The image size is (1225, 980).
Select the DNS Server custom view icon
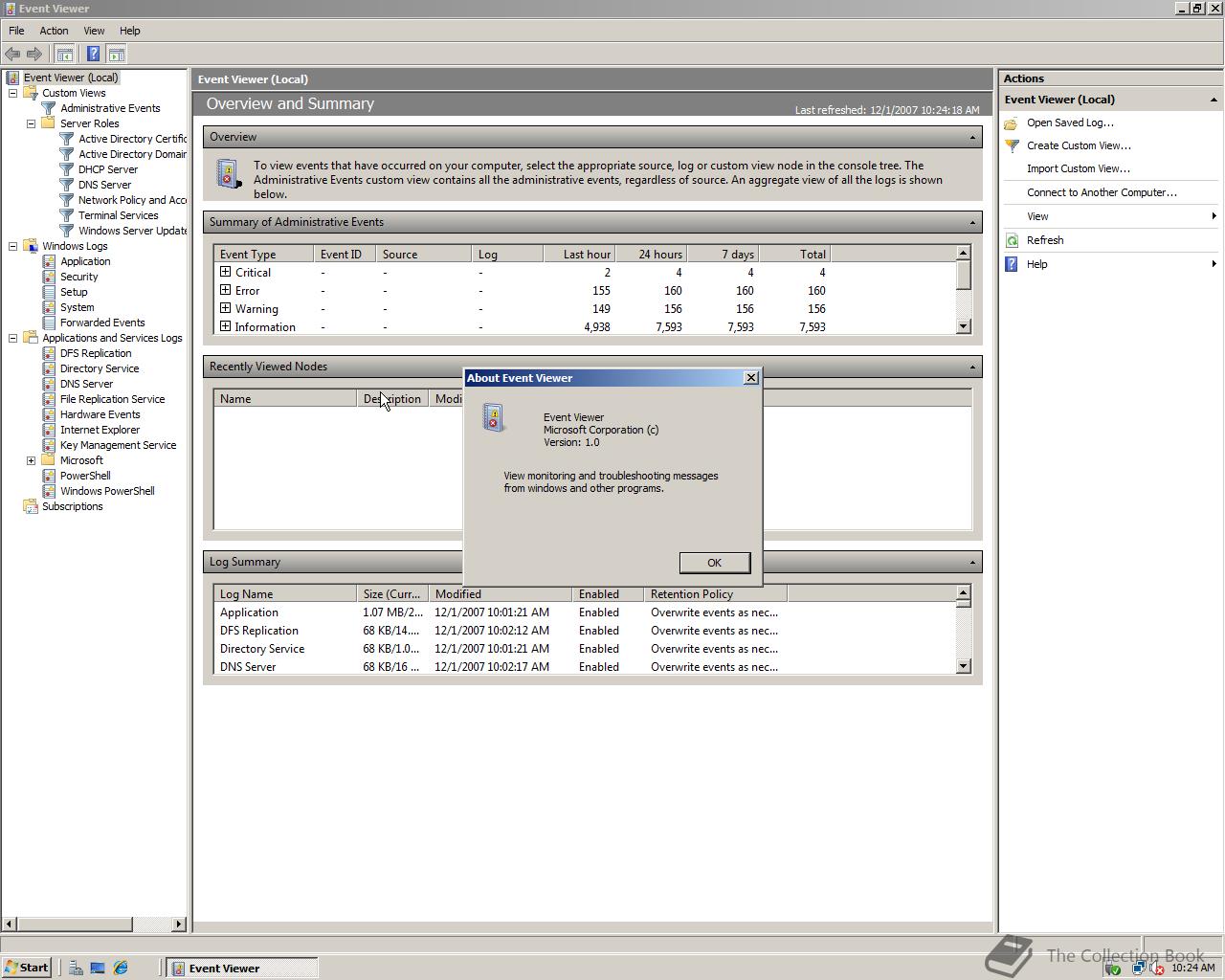tap(67, 185)
